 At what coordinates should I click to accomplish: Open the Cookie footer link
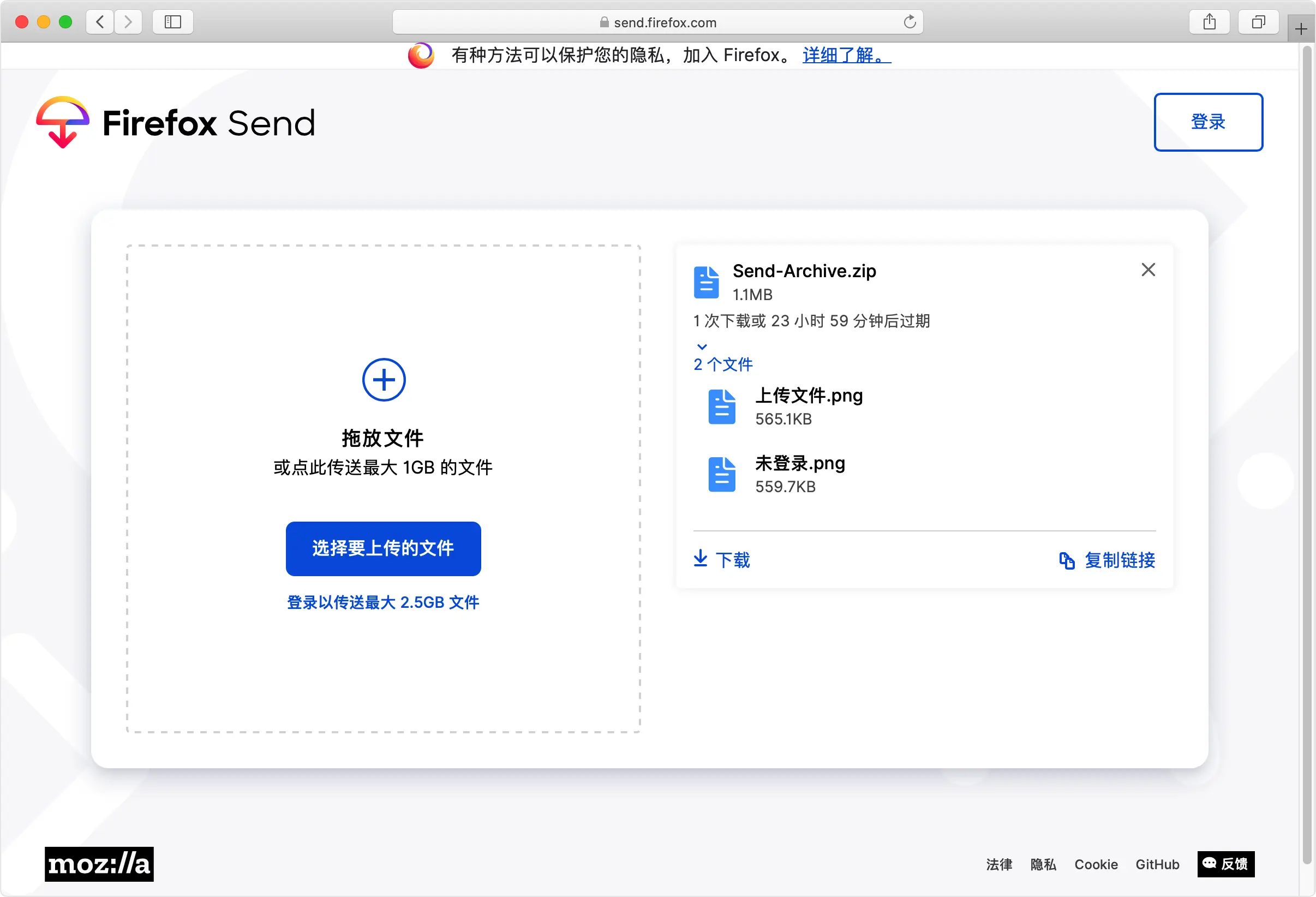[x=1096, y=864]
